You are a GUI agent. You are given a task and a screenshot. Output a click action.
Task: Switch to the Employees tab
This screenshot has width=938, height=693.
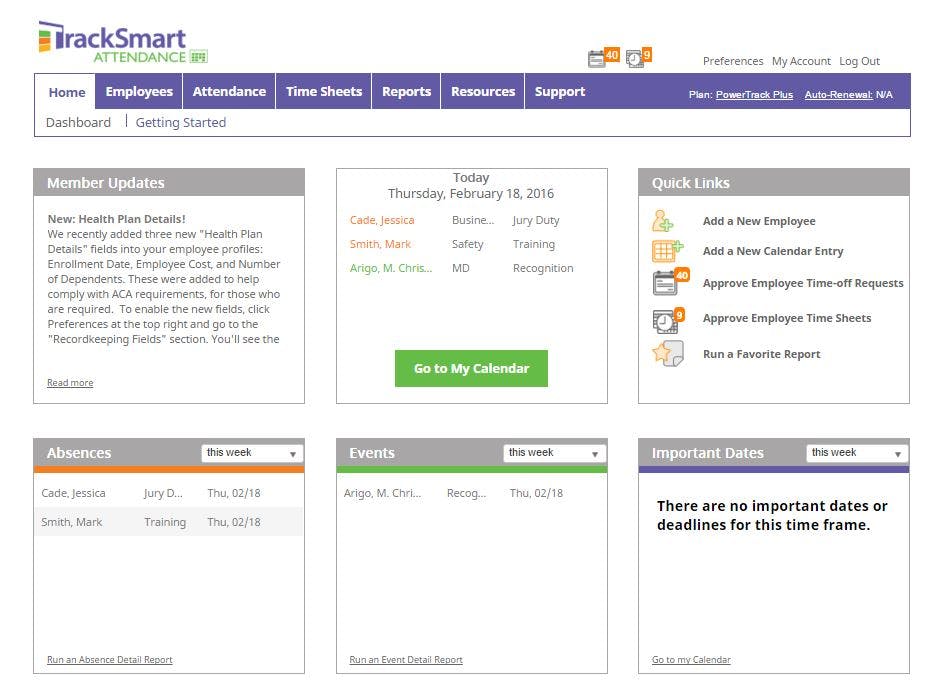pos(139,91)
